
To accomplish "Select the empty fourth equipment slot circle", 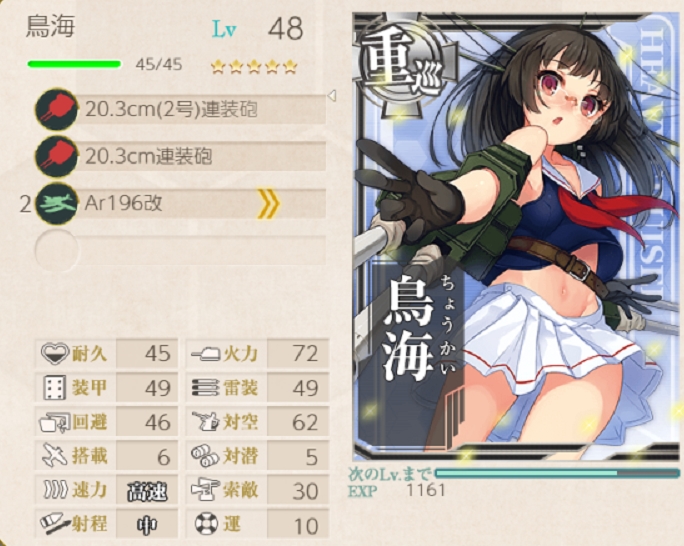I will [x=56, y=251].
